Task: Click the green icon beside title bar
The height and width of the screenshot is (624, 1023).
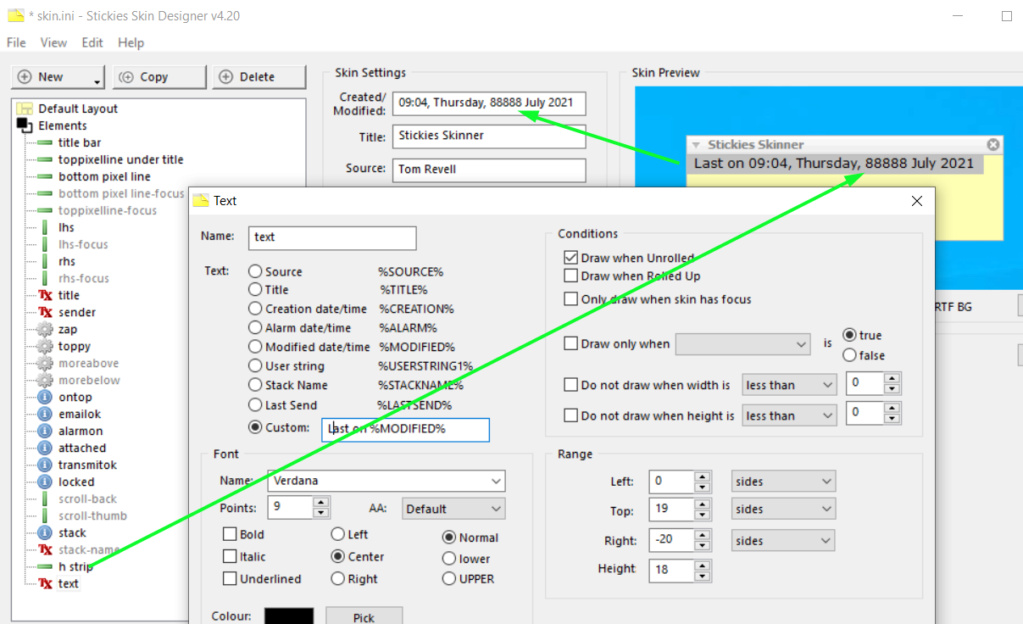Action: (x=45, y=142)
